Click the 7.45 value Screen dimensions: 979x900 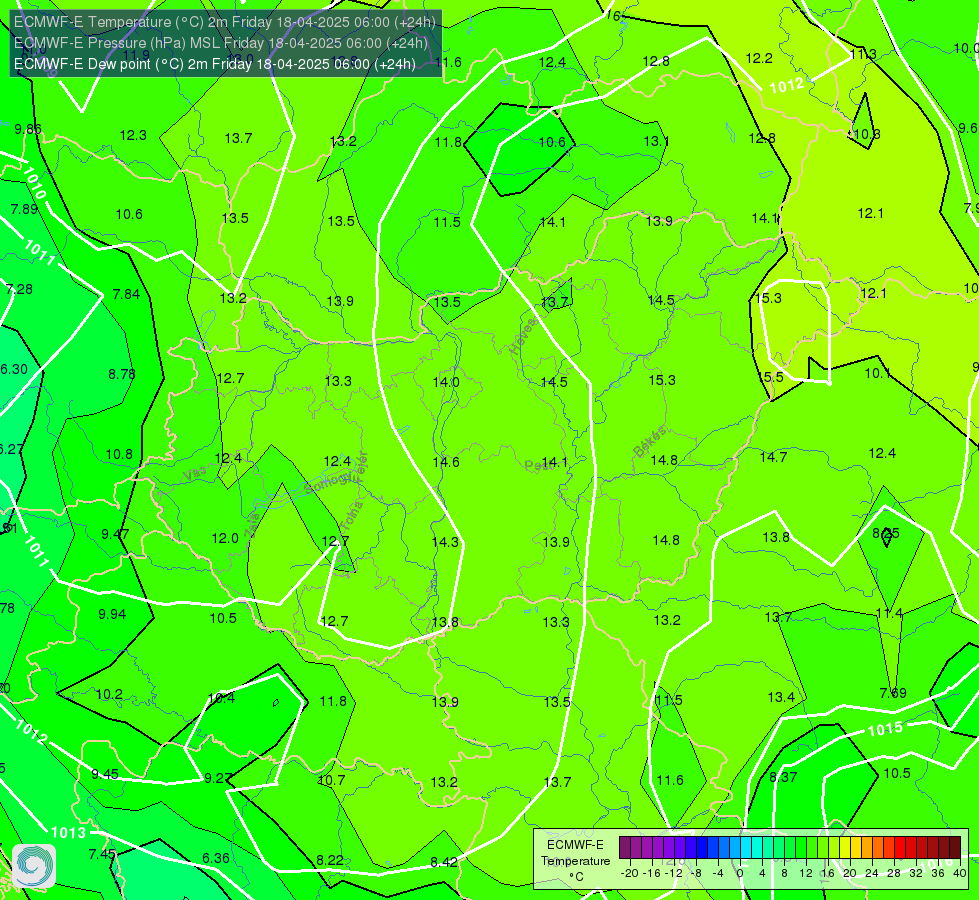click(102, 854)
